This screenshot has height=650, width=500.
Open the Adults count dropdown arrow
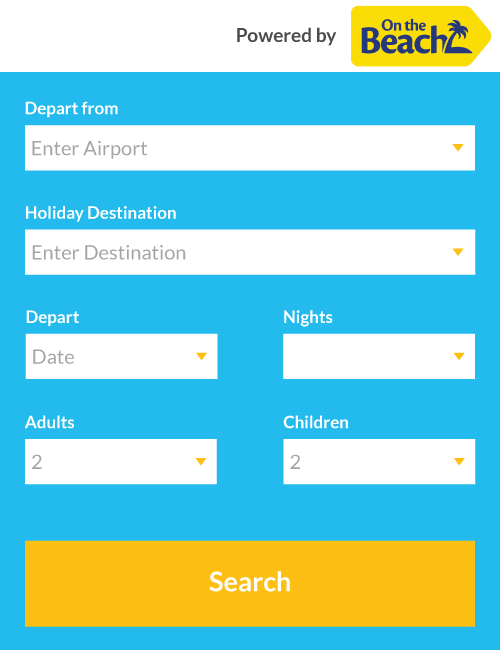[x=201, y=461]
